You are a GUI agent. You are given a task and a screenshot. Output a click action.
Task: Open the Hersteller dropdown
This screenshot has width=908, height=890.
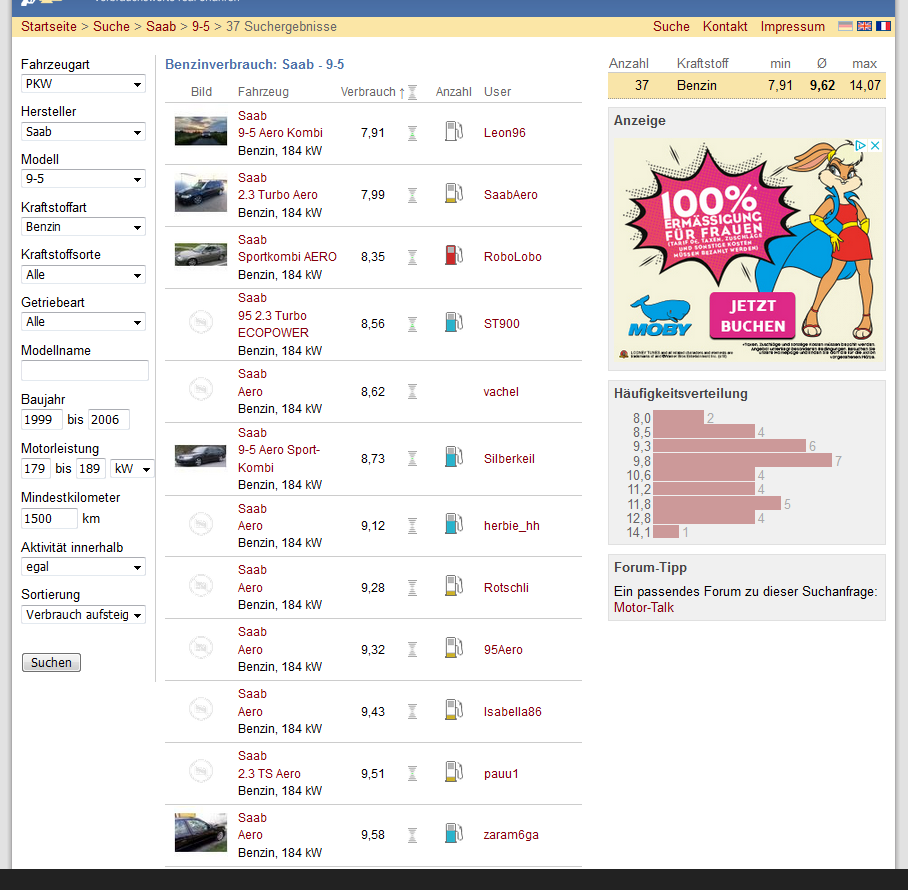(83, 132)
